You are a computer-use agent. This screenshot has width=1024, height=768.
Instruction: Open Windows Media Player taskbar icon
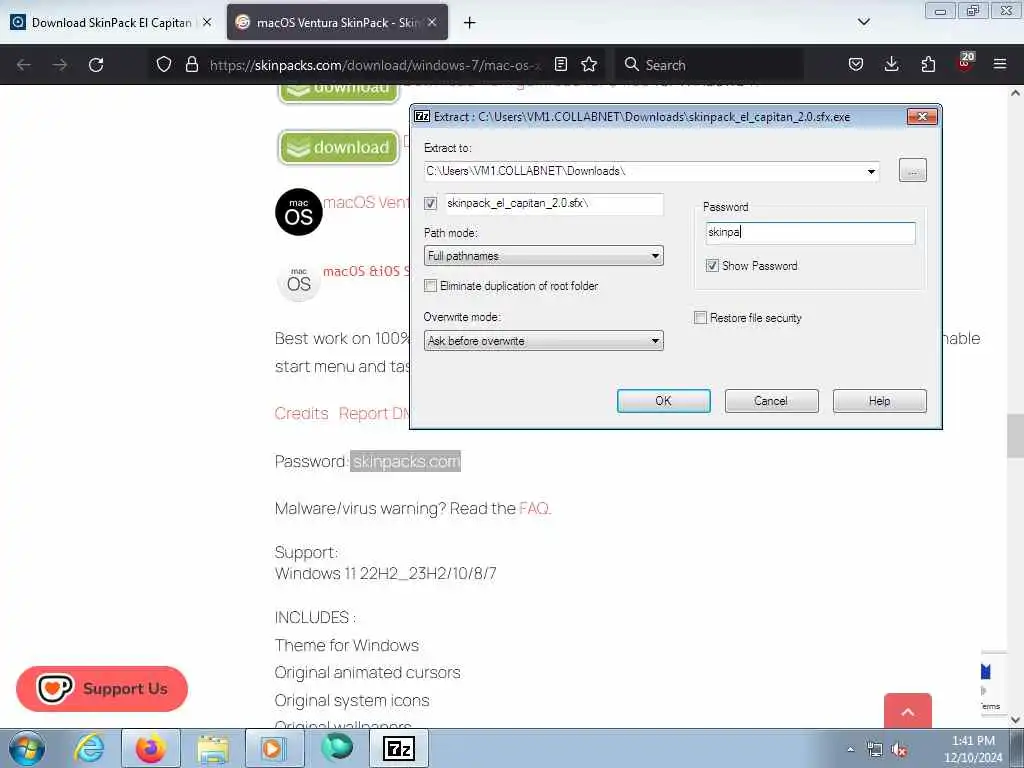click(x=275, y=748)
